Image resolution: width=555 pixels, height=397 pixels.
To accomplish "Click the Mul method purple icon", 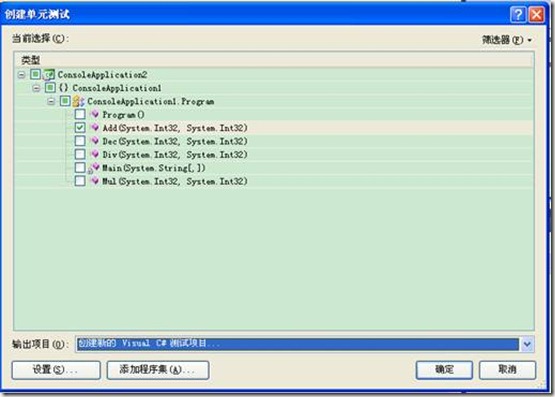I will (95, 181).
